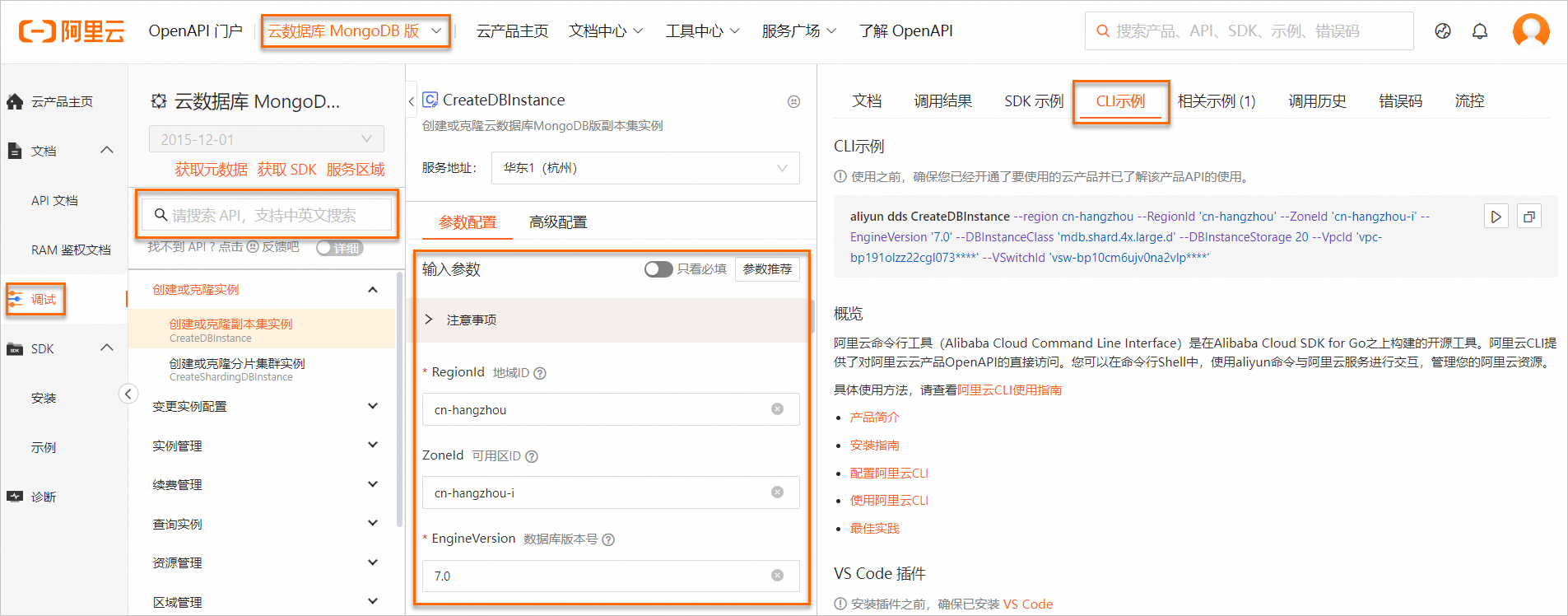The height and width of the screenshot is (616, 1568).
Task: Click the 文档 document icon in sidebar
Action: pos(15,151)
